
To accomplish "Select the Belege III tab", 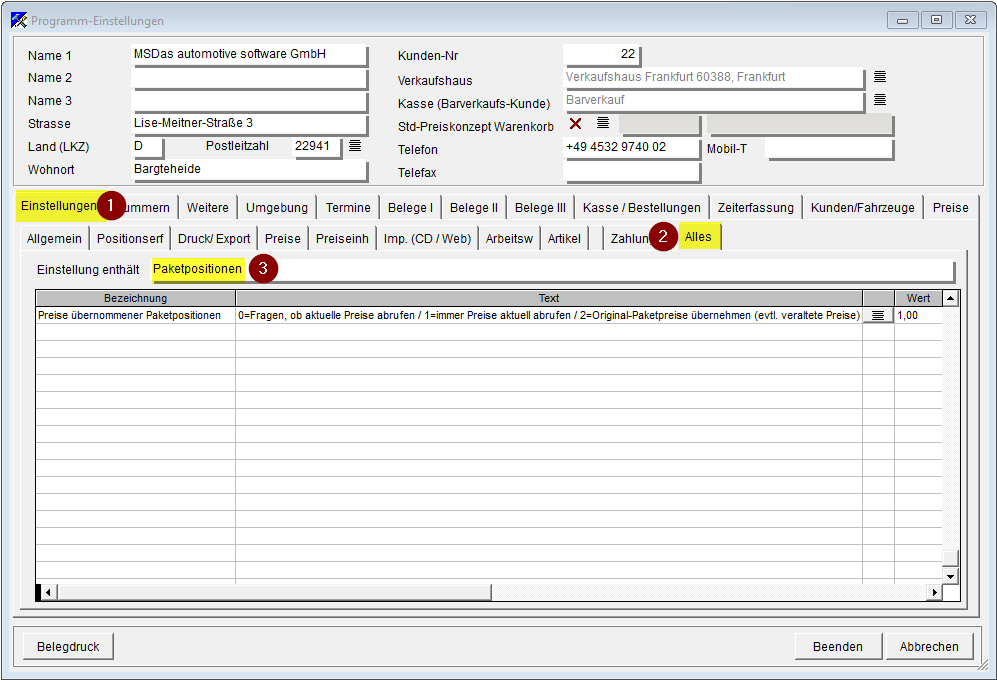I will pyautogui.click(x=540, y=208).
